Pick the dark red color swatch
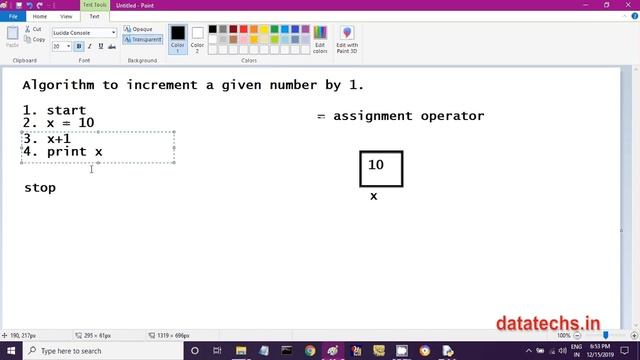The height and width of the screenshot is (360, 640). (x=233, y=29)
